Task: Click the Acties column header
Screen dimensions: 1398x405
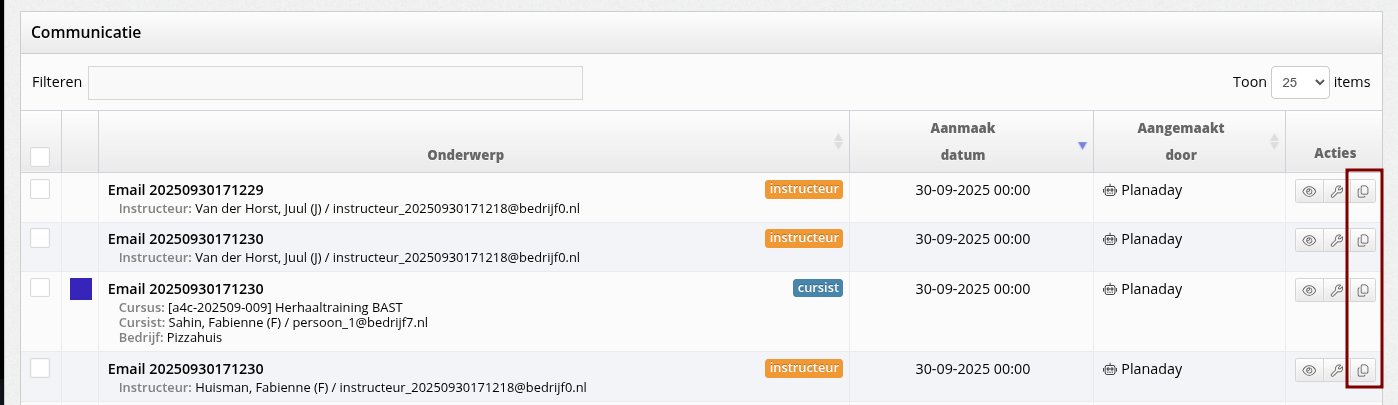Action: (1335, 153)
